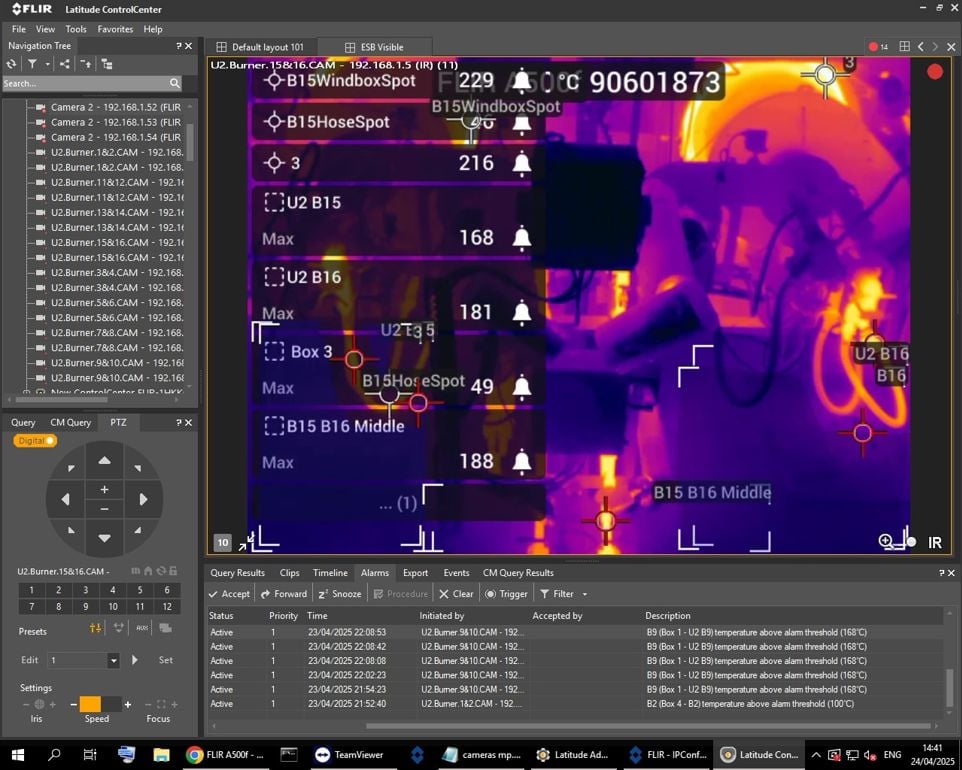Select preset button 5
The image size is (962, 770).
[140, 591]
